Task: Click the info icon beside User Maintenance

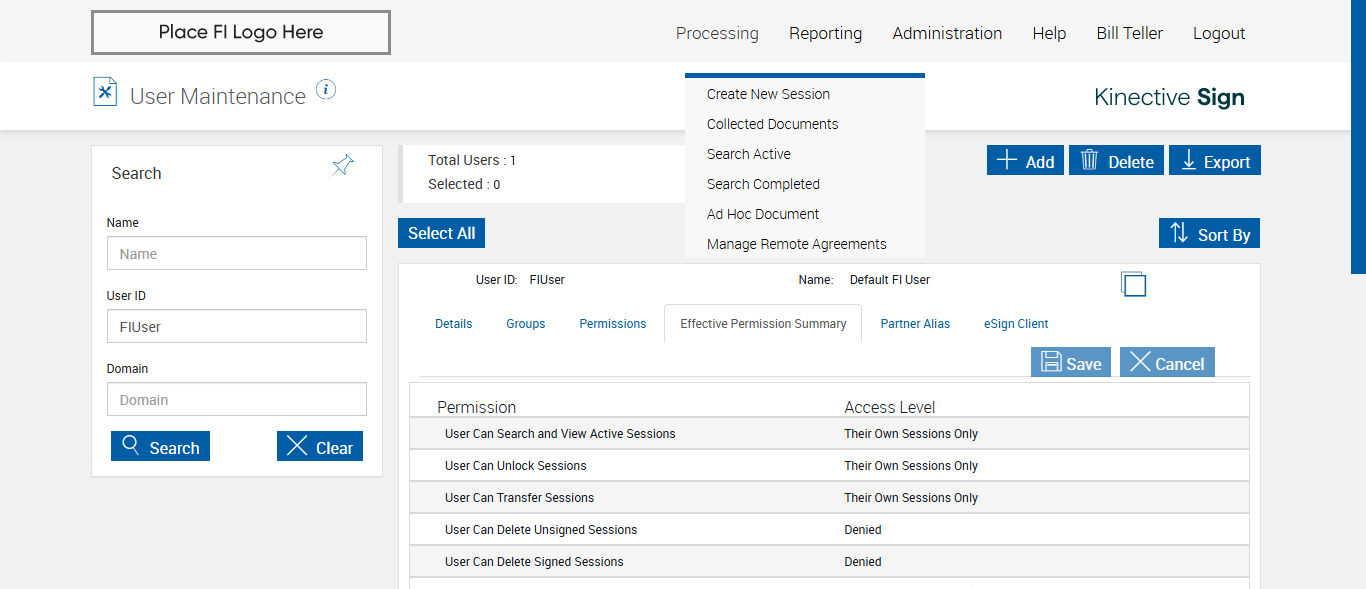Action: point(326,90)
